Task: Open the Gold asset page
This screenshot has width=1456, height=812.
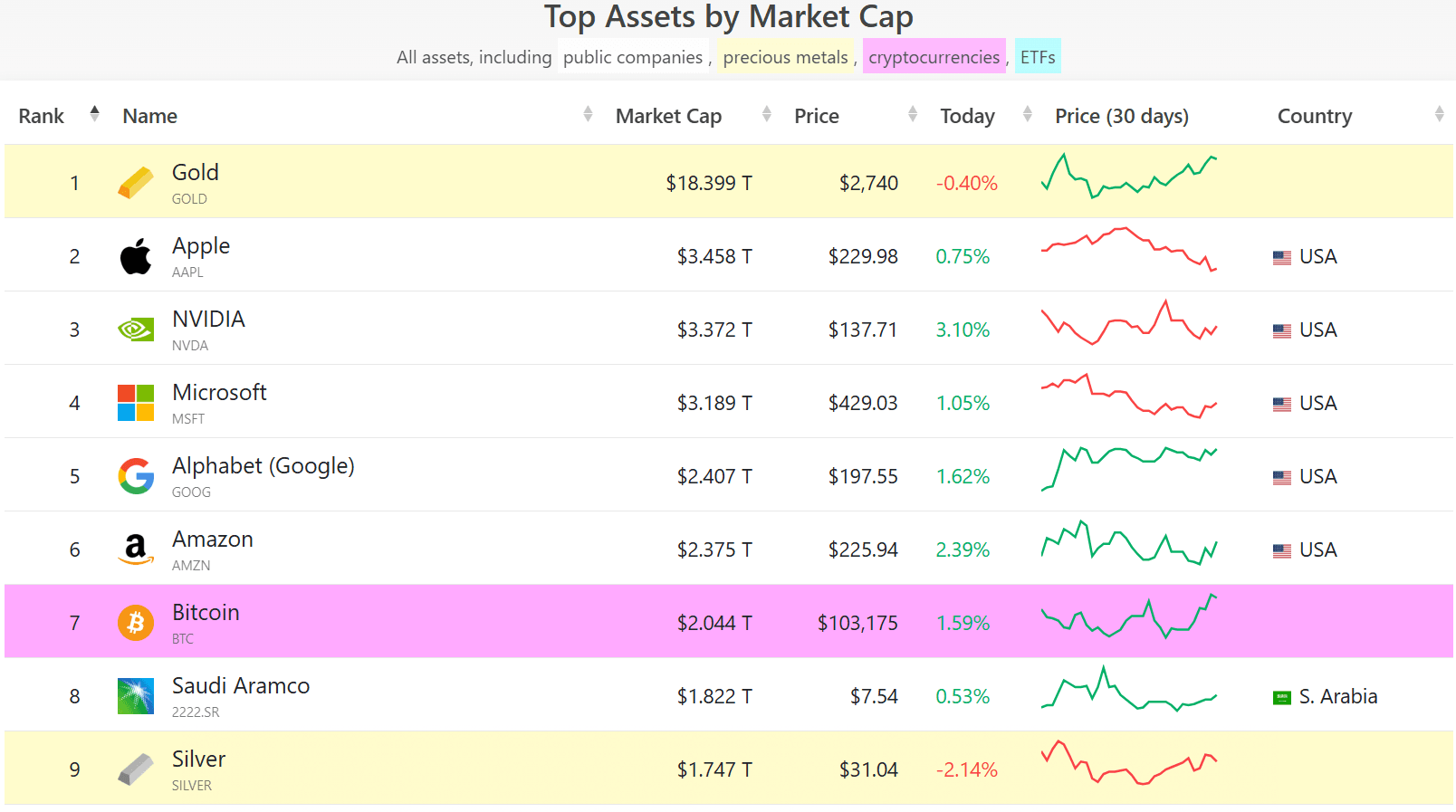Action: (196, 172)
